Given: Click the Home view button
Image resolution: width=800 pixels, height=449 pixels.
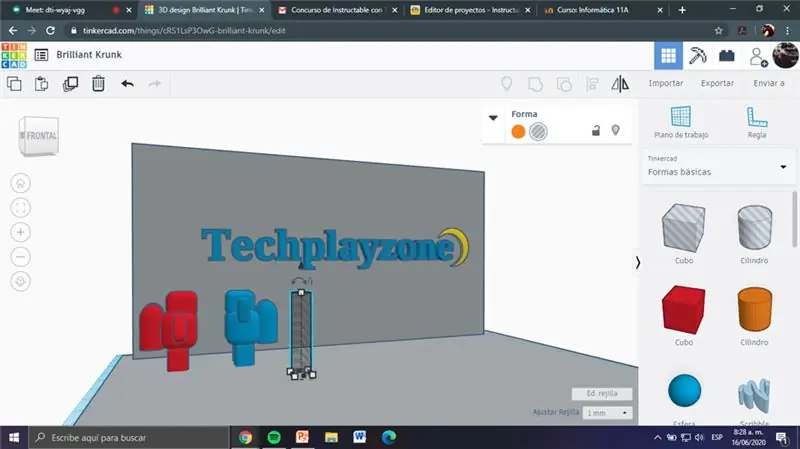Looking at the screenshot, I should (x=20, y=183).
